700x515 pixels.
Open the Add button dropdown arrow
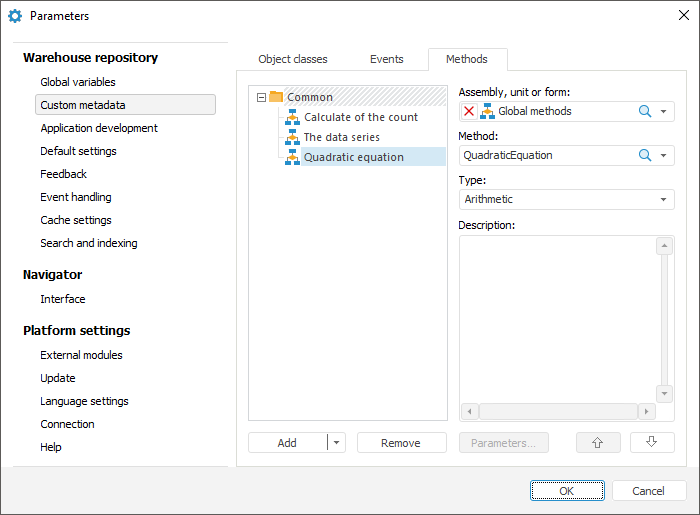[336, 443]
